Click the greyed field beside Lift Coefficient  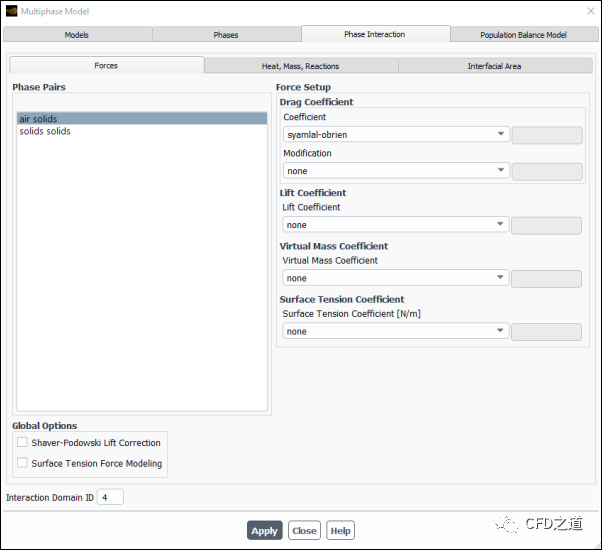coord(546,226)
